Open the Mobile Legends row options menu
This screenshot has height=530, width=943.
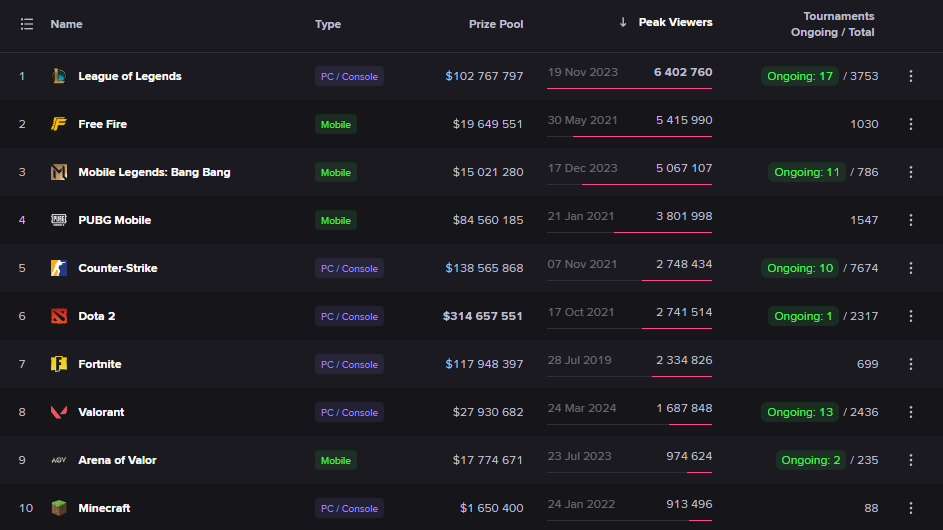(x=911, y=172)
